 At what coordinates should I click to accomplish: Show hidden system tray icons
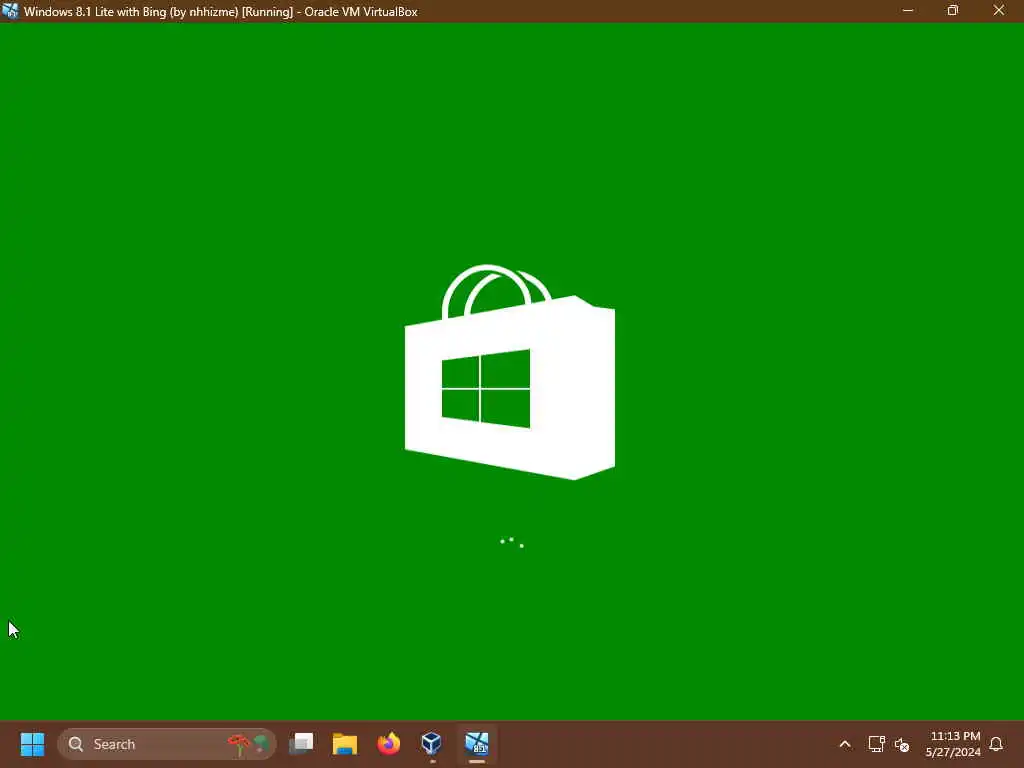(844, 744)
